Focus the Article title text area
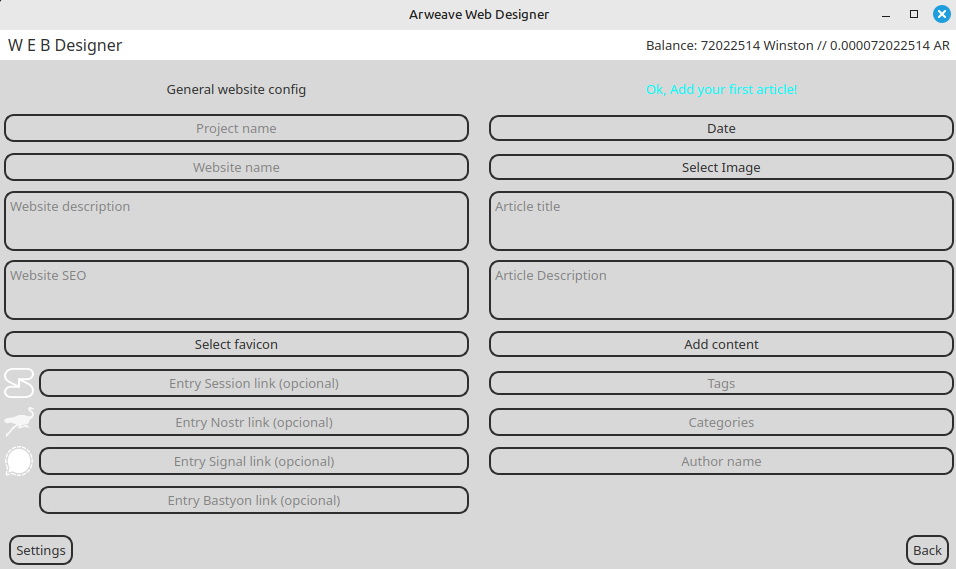 (x=721, y=221)
